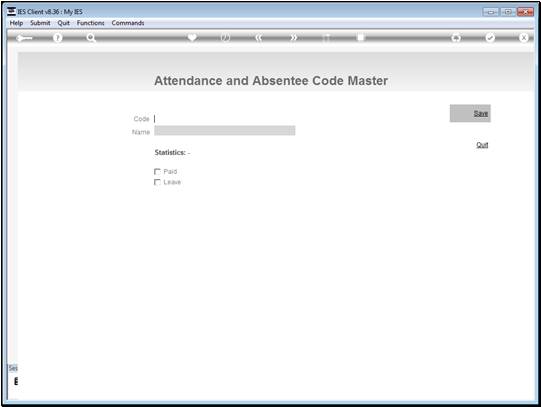
Task: Click the key icon in the toolbar
Action: point(24,38)
